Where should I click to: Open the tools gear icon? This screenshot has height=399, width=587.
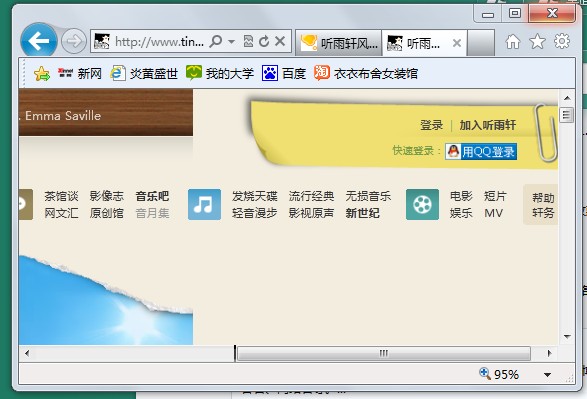click(562, 41)
